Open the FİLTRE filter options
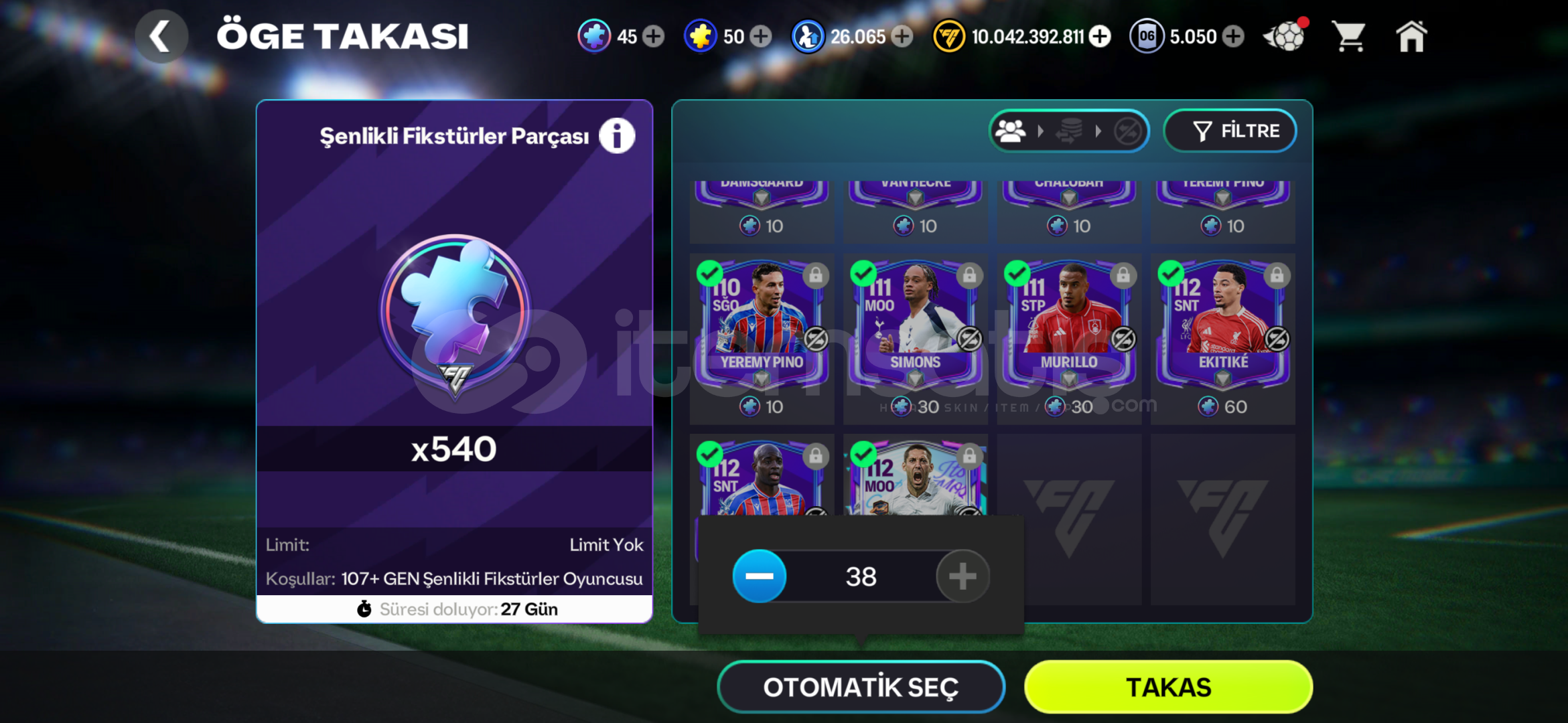 pos(1230,131)
